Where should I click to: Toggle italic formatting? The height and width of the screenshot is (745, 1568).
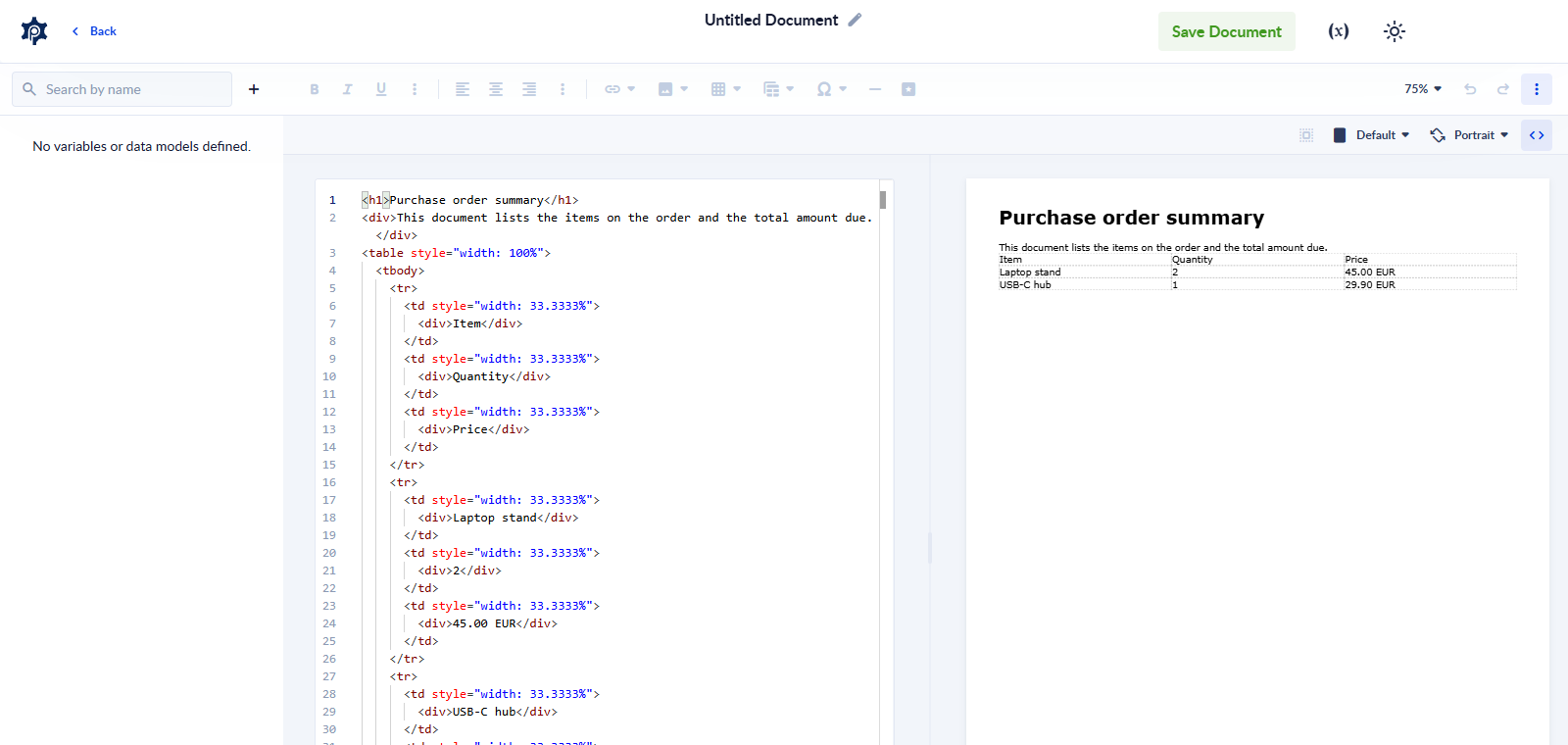click(347, 89)
